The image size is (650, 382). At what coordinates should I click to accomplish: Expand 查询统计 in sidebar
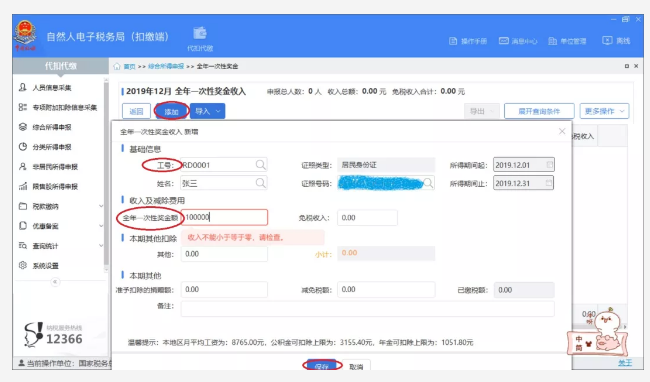point(101,246)
